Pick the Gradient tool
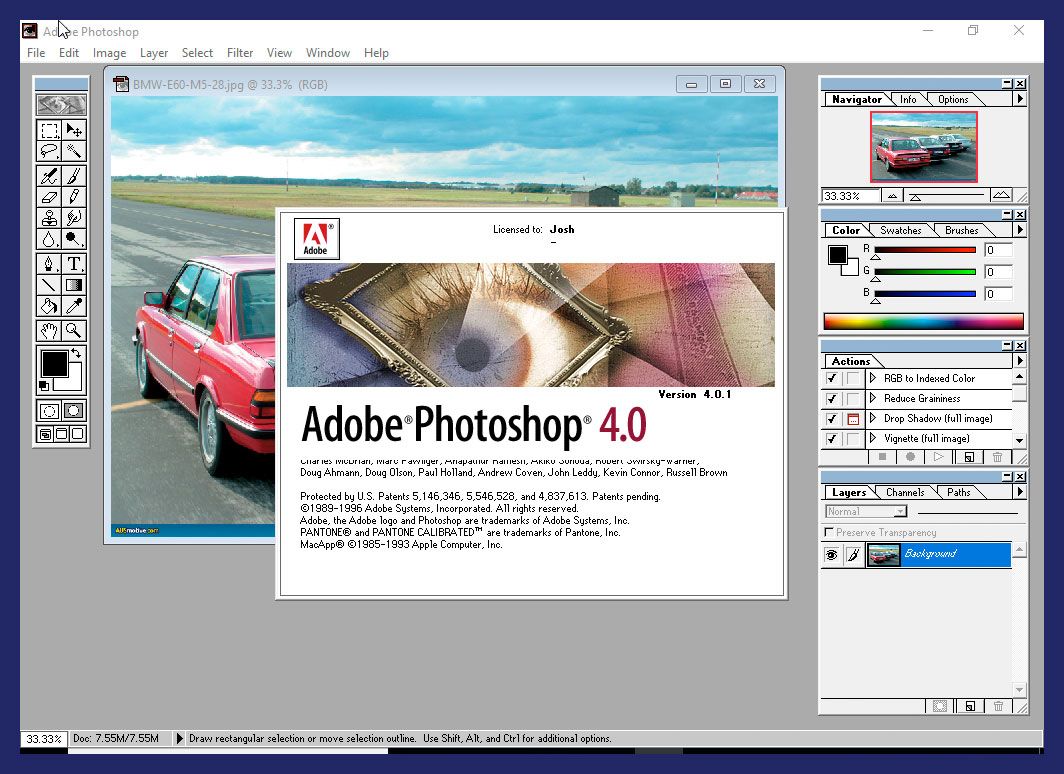Image resolution: width=1064 pixels, height=774 pixels. tap(74, 285)
